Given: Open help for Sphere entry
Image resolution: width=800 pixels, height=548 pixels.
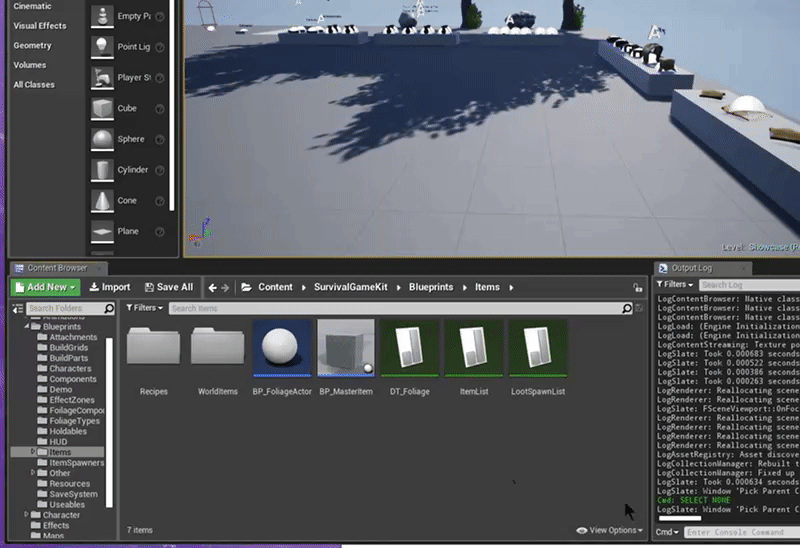Looking at the screenshot, I should pos(160,139).
